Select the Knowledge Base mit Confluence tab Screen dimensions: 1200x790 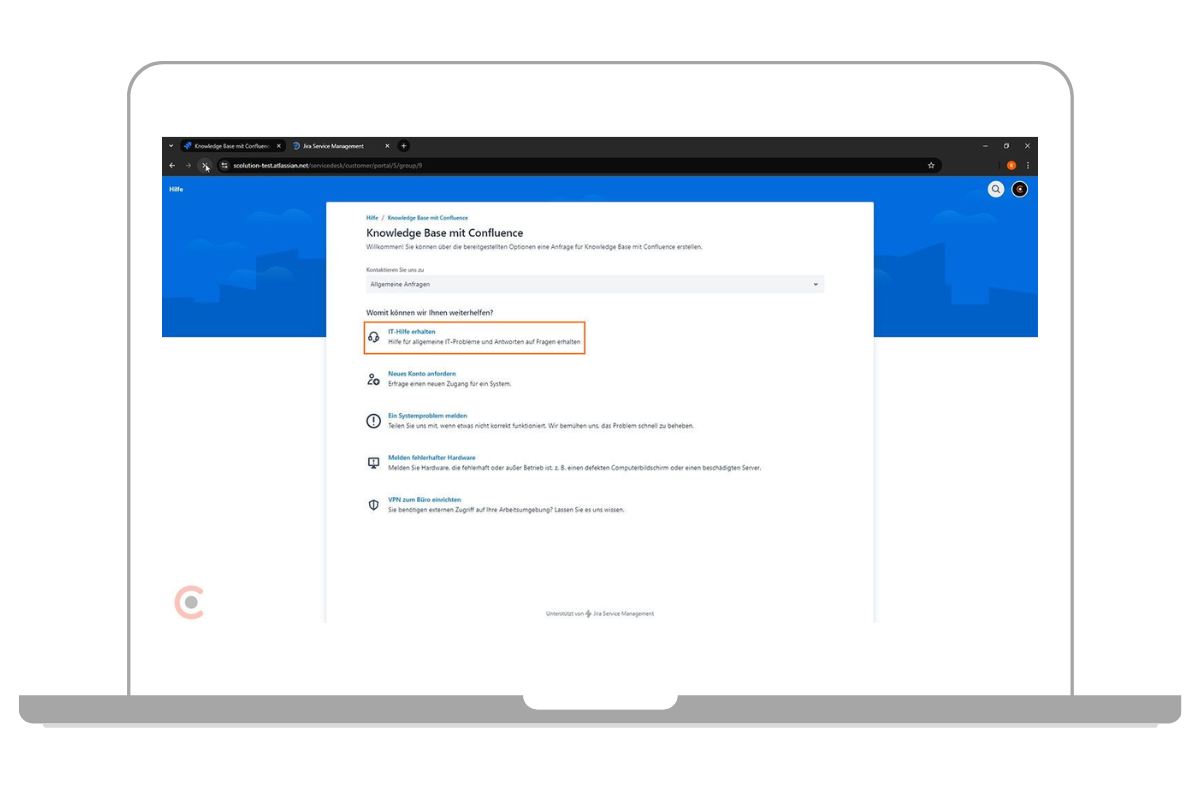click(230, 146)
